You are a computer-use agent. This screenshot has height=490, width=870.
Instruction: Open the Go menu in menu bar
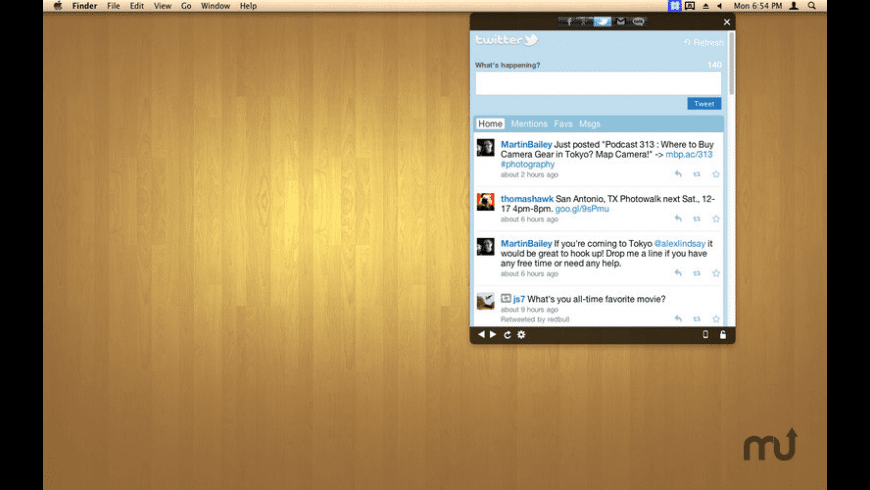[186, 6]
